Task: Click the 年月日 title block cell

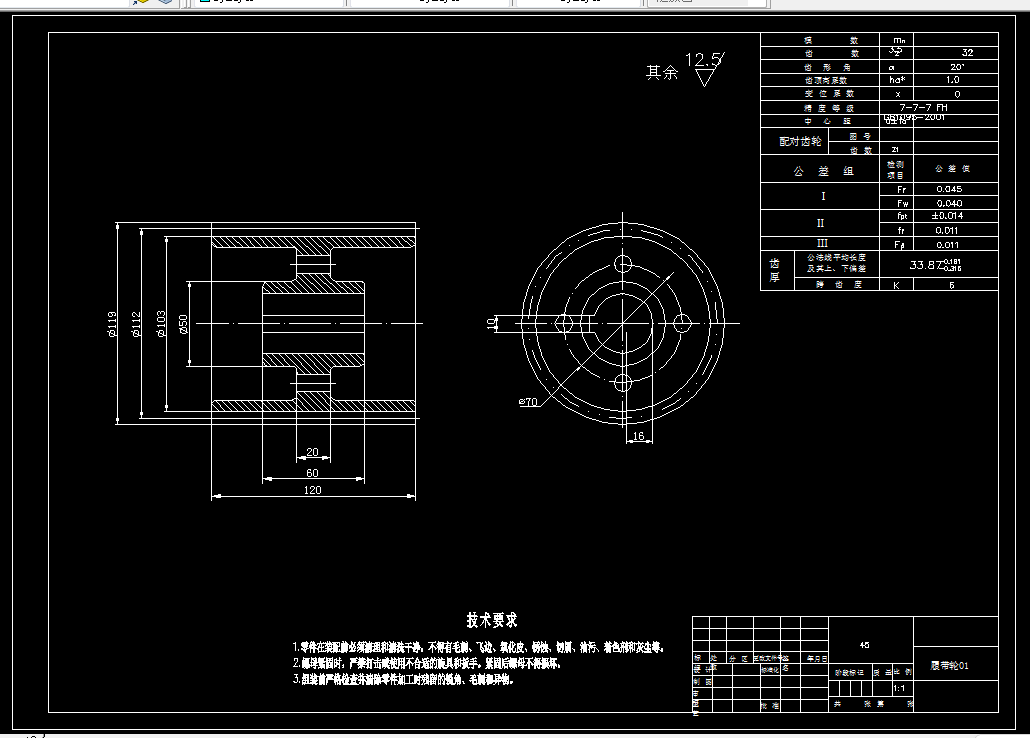Action: pyautogui.click(x=817, y=658)
